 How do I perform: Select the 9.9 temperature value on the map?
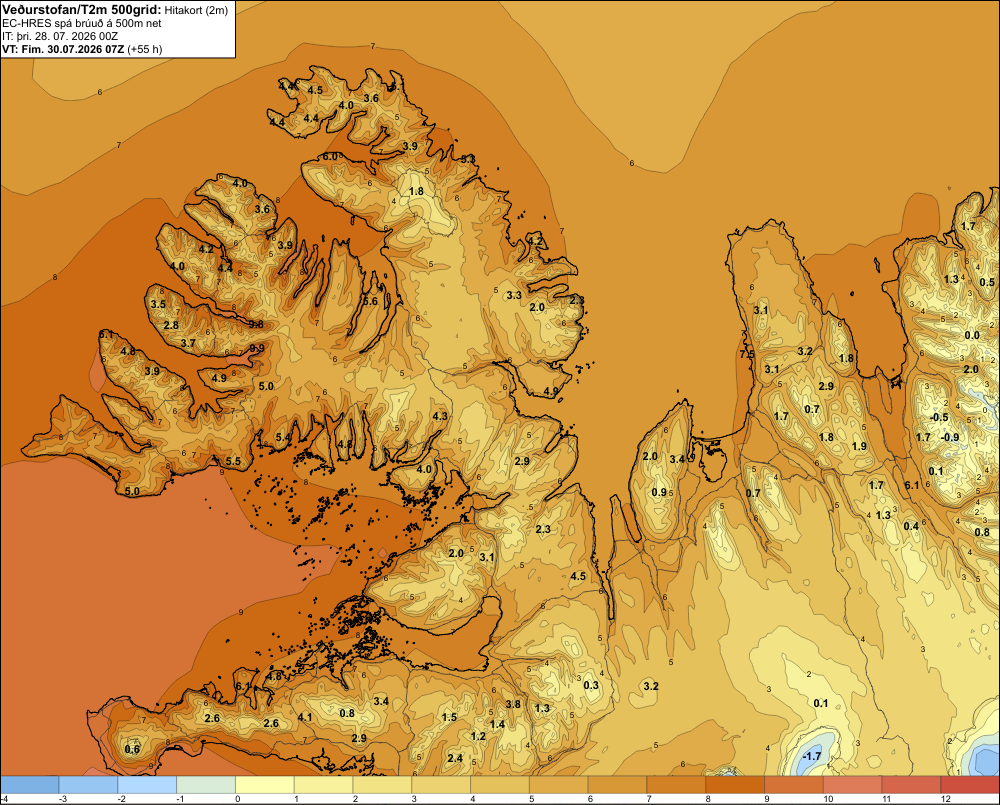coord(257,348)
